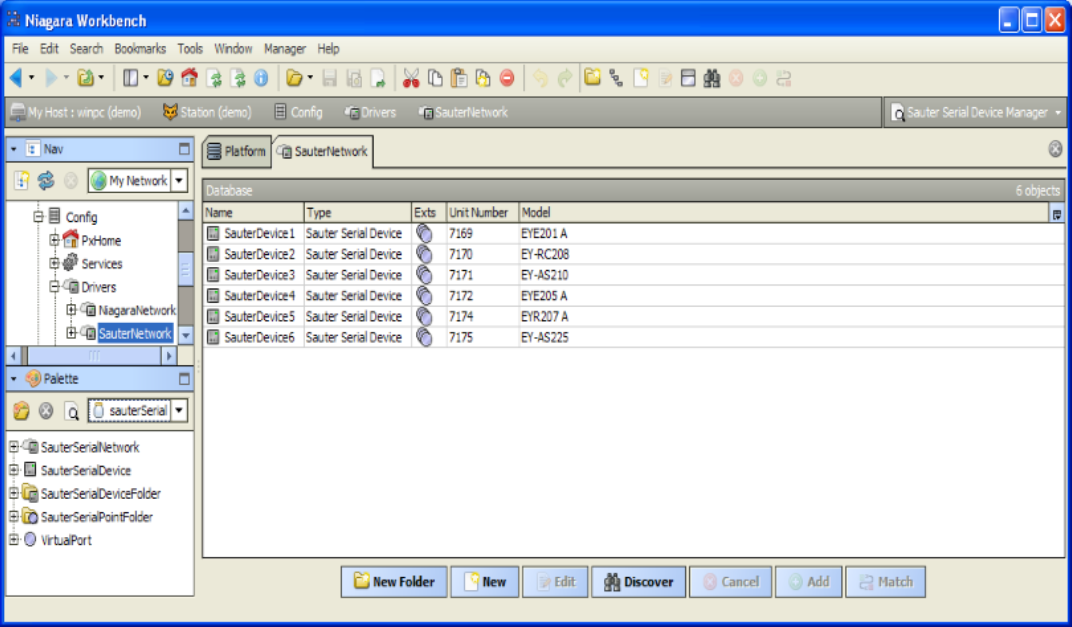This screenshot has width=1072, height=627.
Task: Expand SauterSerialDeviceFolder in the palette
Action: (14, 493)
